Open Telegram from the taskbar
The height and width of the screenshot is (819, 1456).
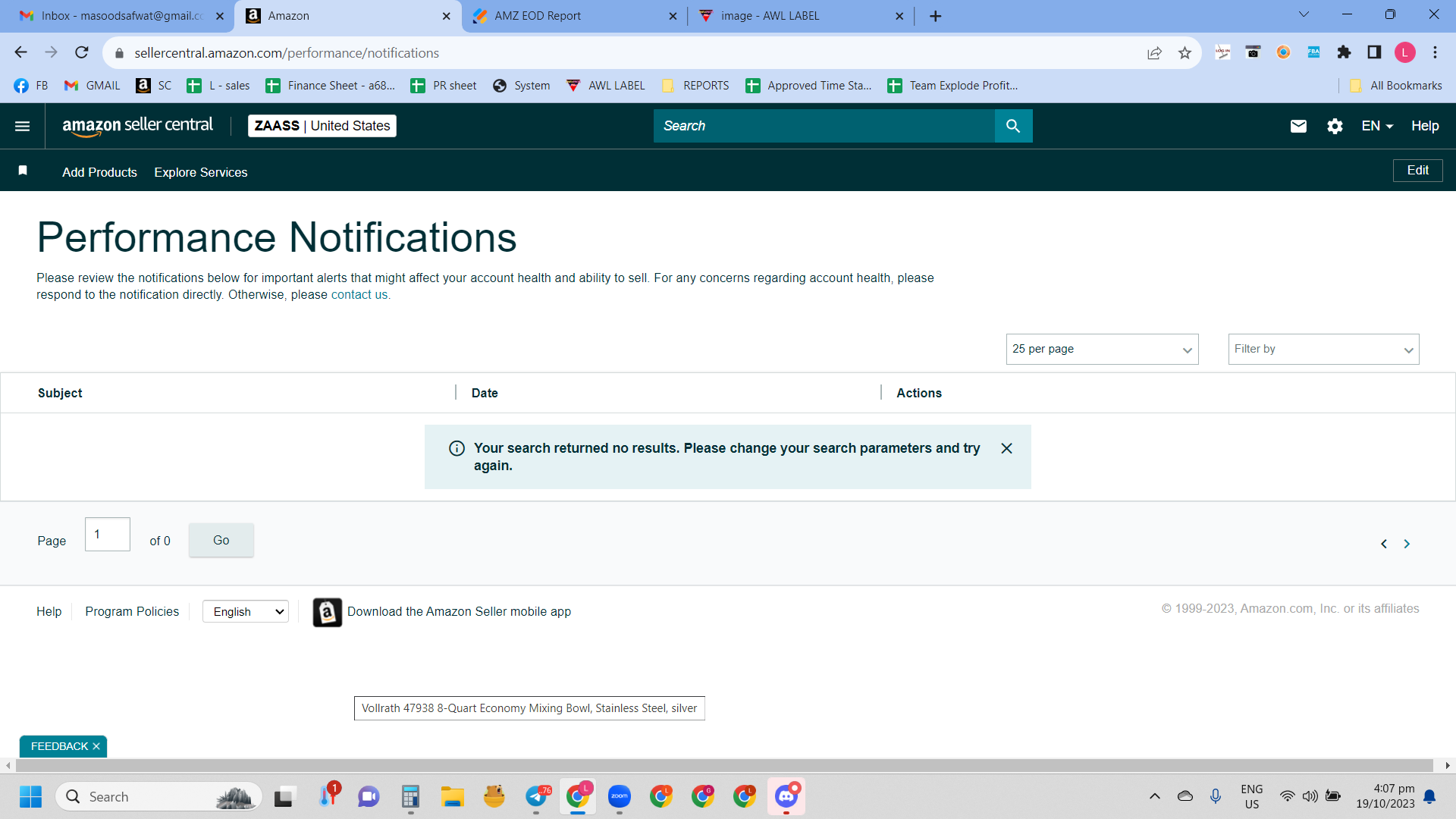(536, 796)
